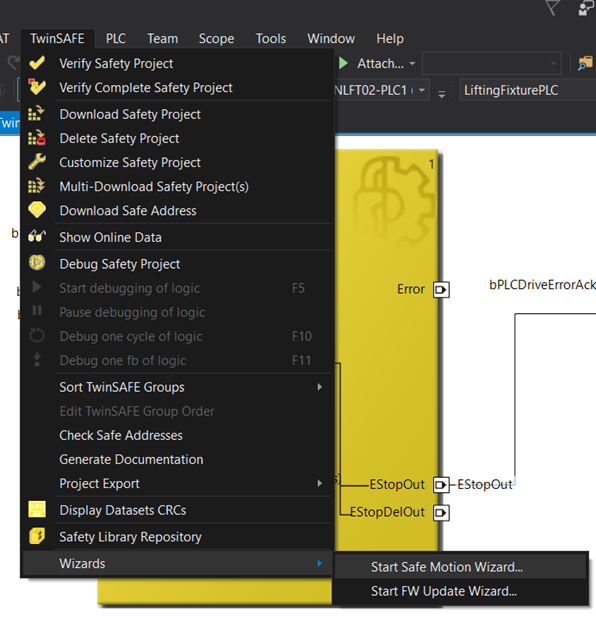Click the Verify Complete Safety Project icon
Viewport: 596px width, 624px height.
click(37, 87)
